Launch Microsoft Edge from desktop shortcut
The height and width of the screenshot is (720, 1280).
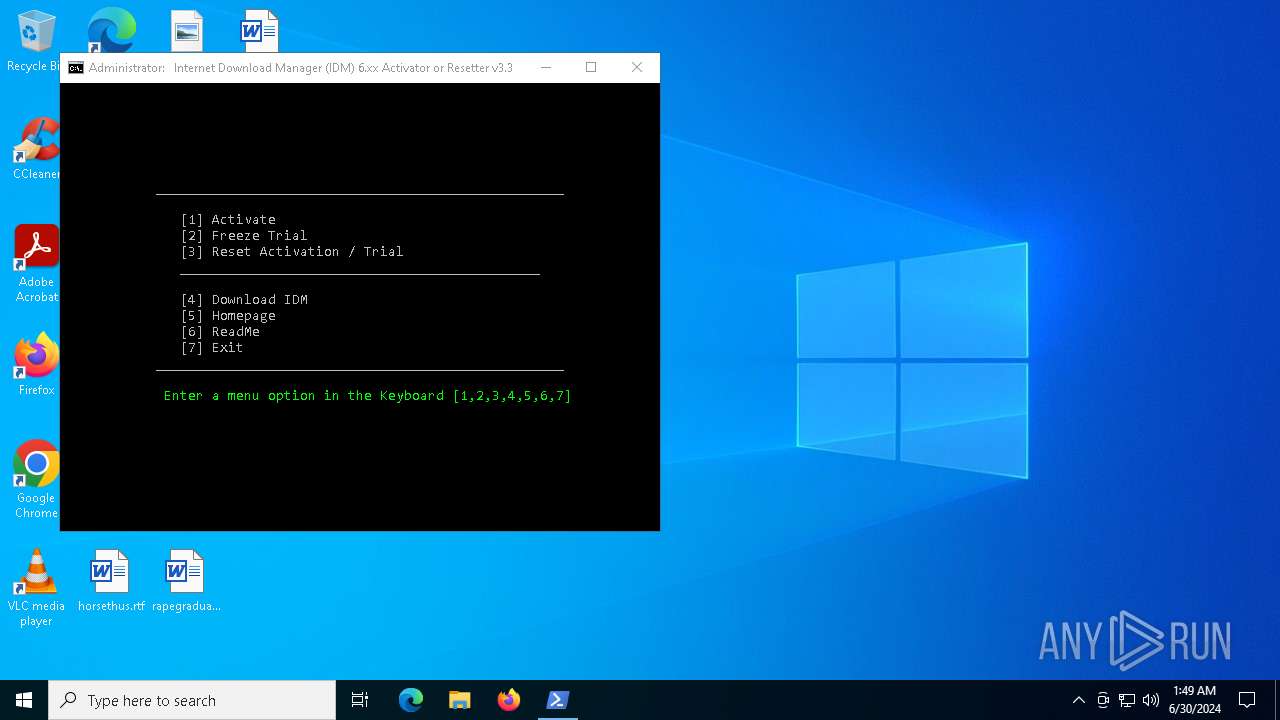(111, 30)
